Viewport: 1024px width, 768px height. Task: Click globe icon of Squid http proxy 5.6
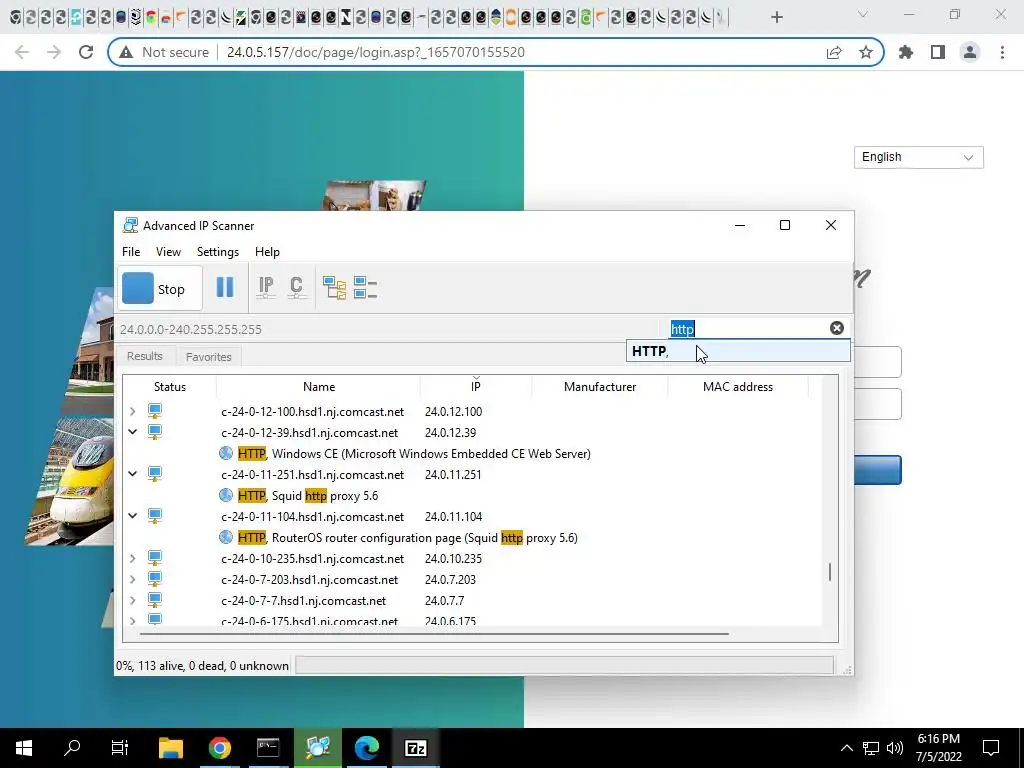(226, 495)
